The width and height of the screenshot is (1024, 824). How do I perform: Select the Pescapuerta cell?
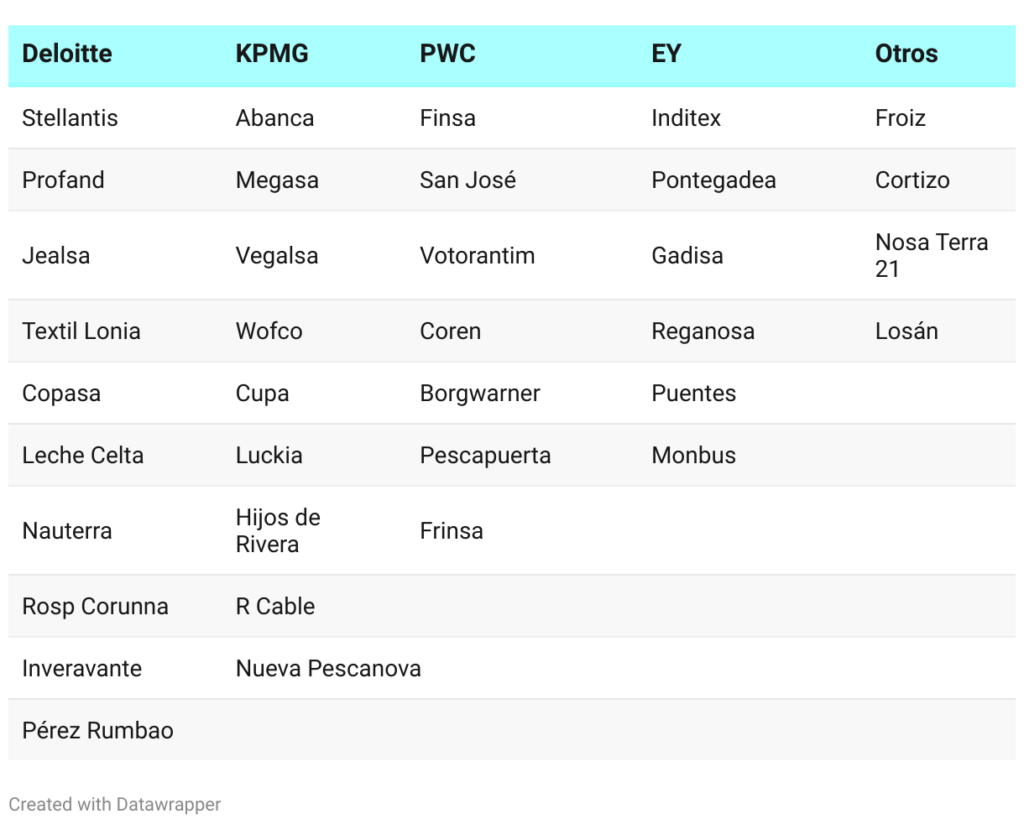tap(485, 455)
